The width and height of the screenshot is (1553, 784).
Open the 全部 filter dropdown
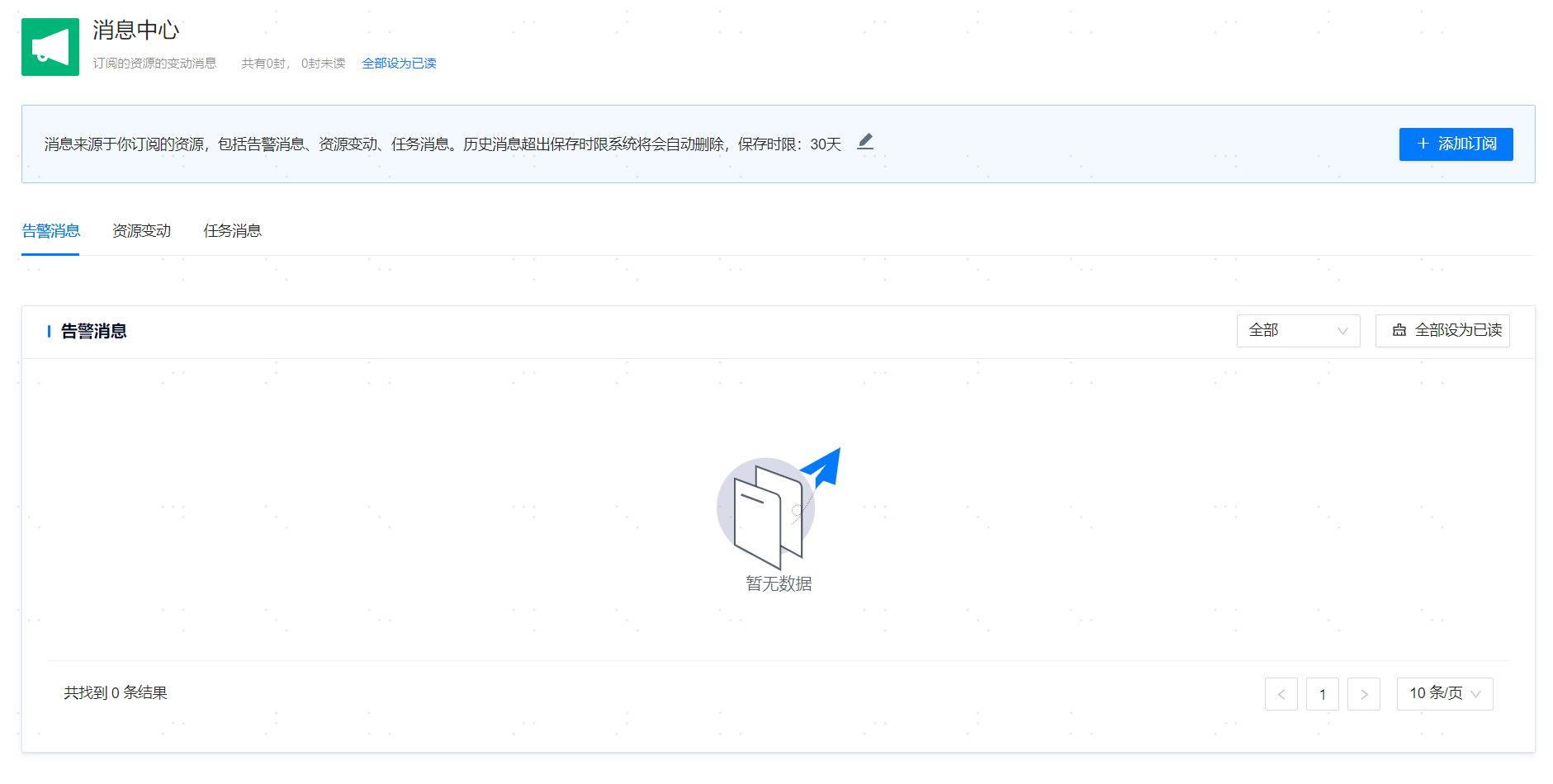(1297, 331)
